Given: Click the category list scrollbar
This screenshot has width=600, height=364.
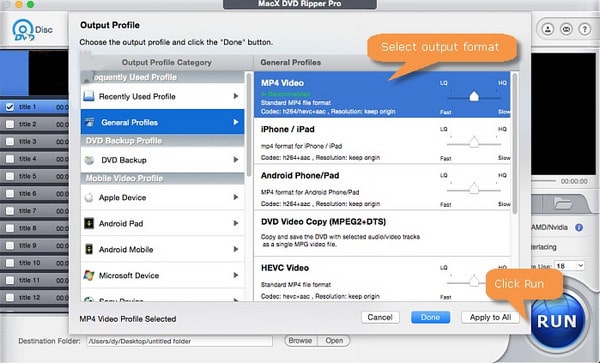Looking at the screenshot, I should click(249, 124).
